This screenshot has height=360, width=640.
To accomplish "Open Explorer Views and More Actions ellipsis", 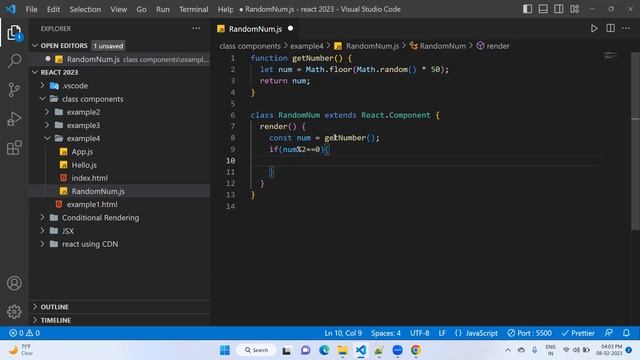I will click(196, 28).
